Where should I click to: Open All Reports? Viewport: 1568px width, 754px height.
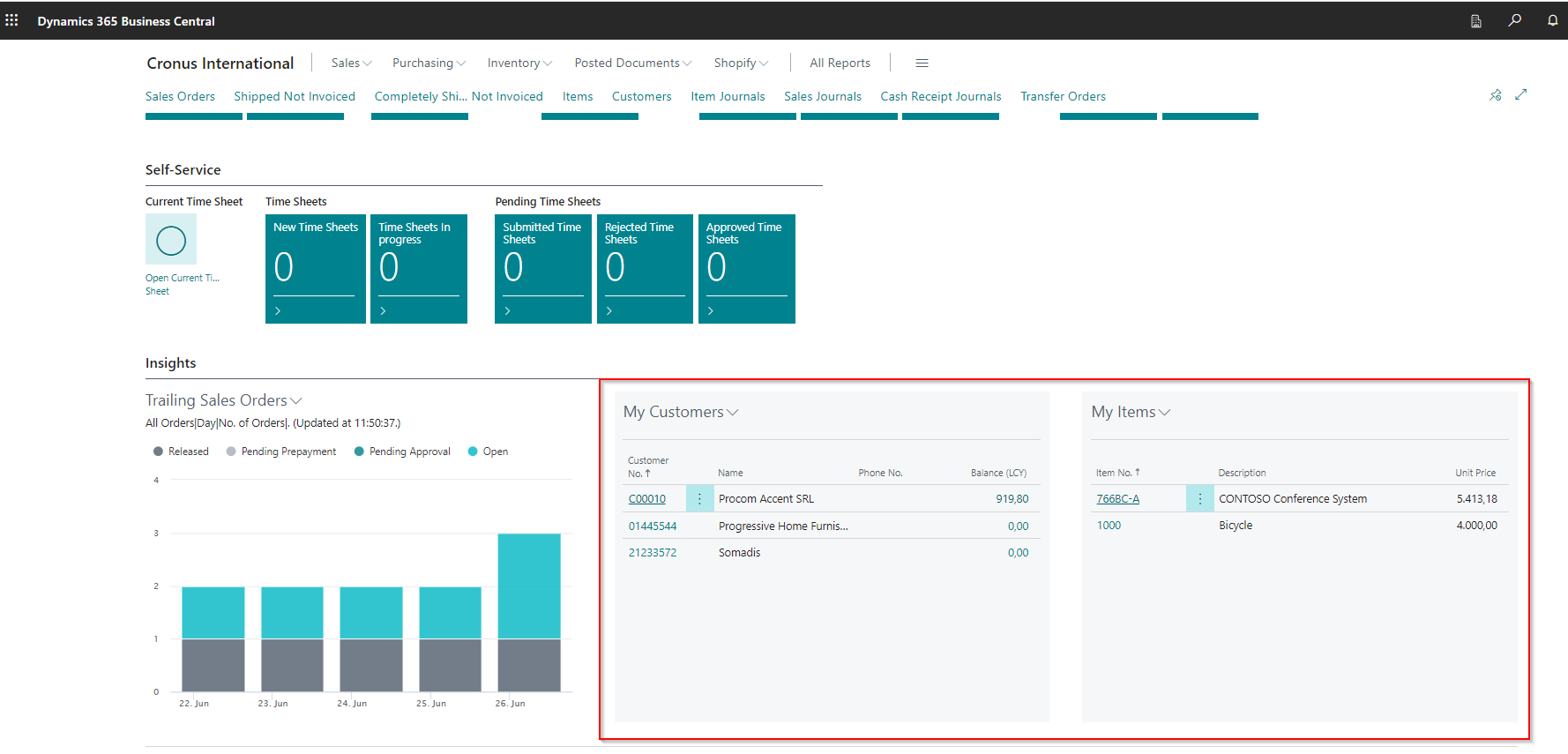(x=840, y=63)
